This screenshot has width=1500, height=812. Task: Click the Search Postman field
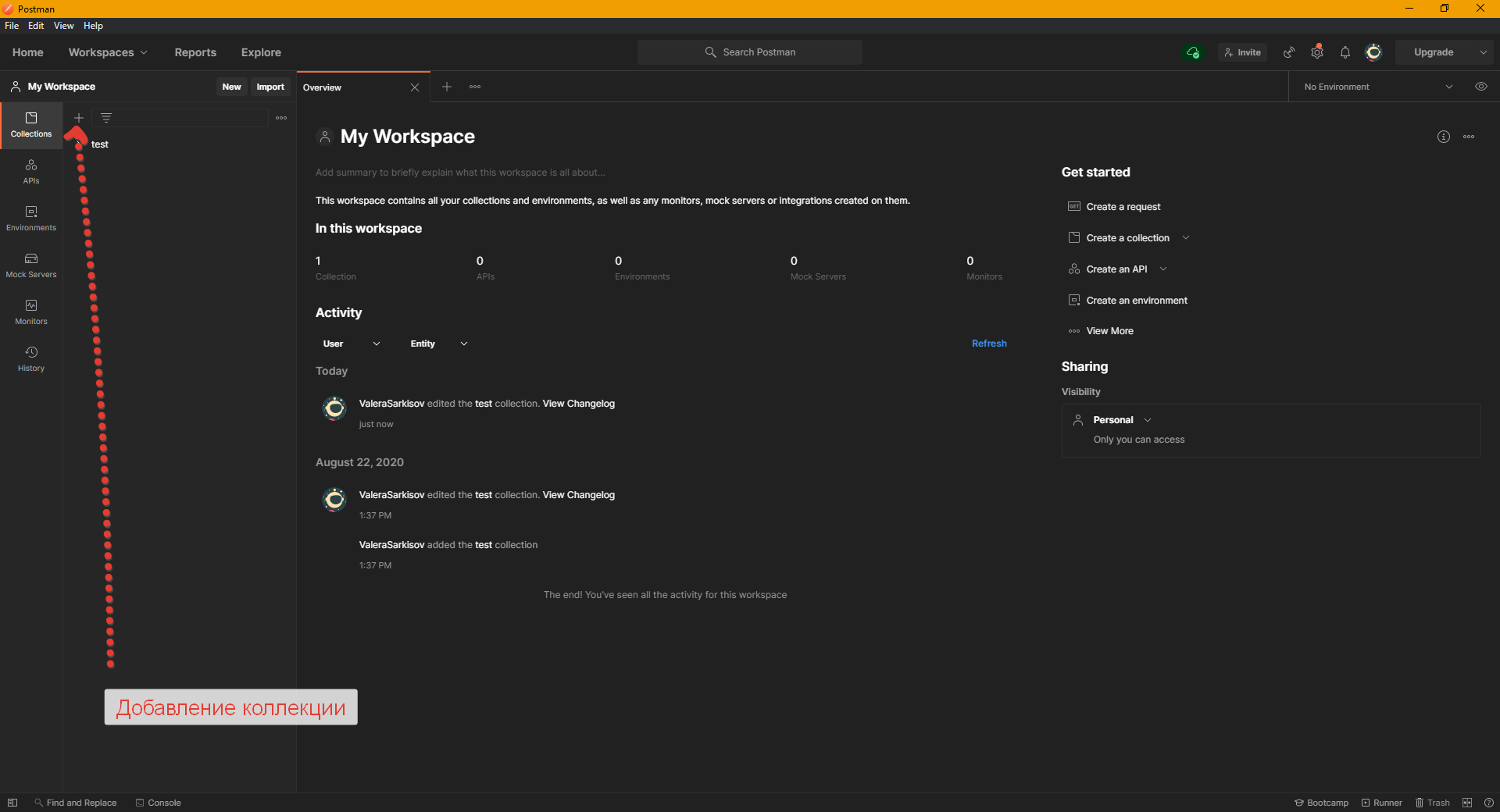750,52
